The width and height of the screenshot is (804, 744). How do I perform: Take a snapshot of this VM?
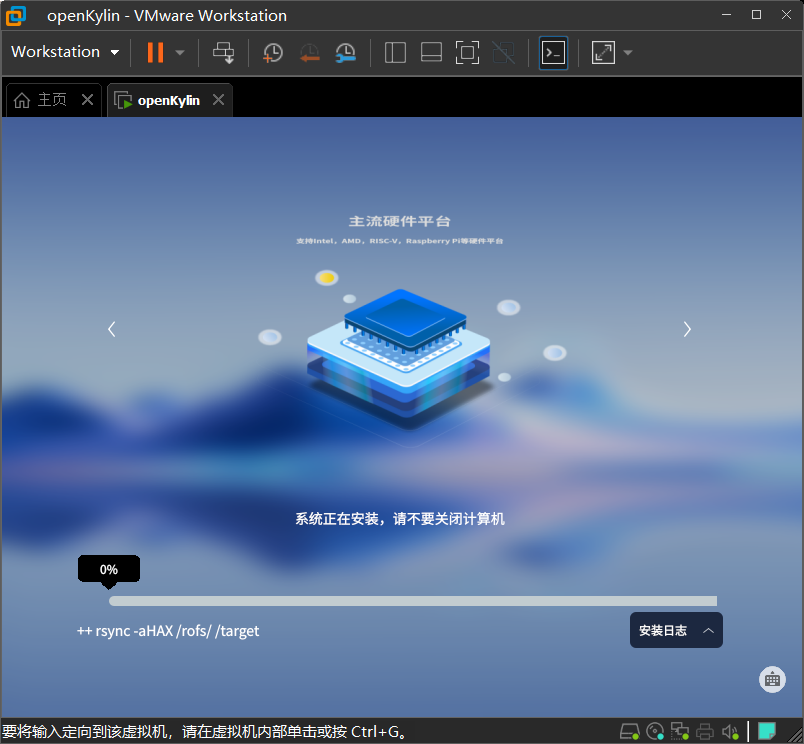click(272, 52)
